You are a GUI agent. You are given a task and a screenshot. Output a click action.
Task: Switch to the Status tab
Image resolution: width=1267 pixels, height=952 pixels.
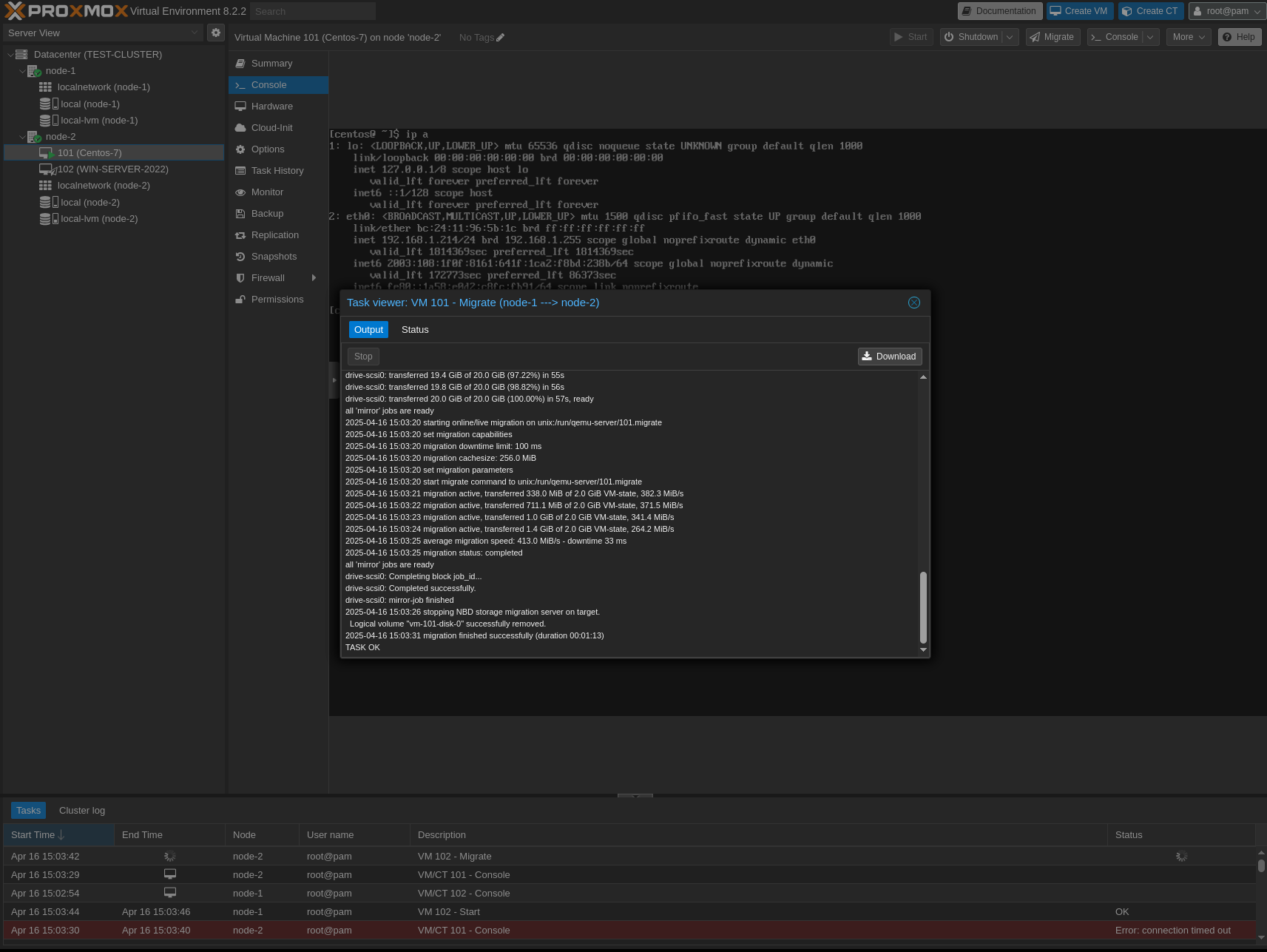(414, 329)
